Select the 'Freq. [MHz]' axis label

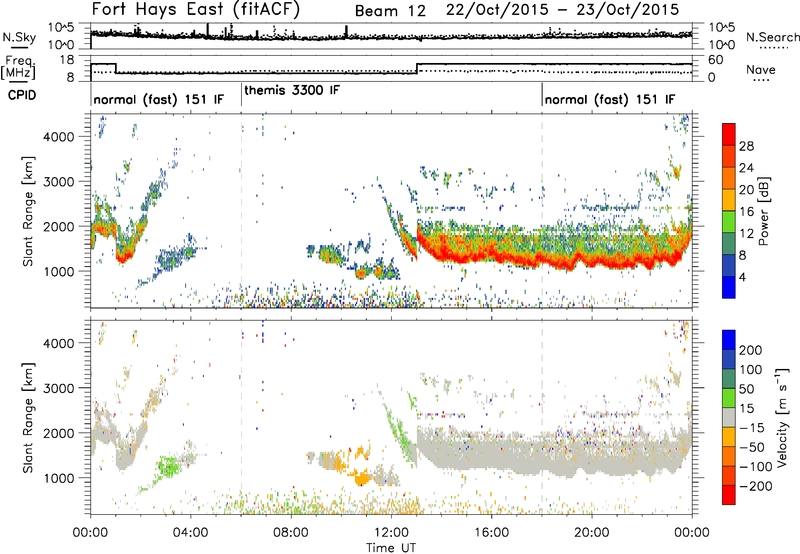click(x=18, y=68)
